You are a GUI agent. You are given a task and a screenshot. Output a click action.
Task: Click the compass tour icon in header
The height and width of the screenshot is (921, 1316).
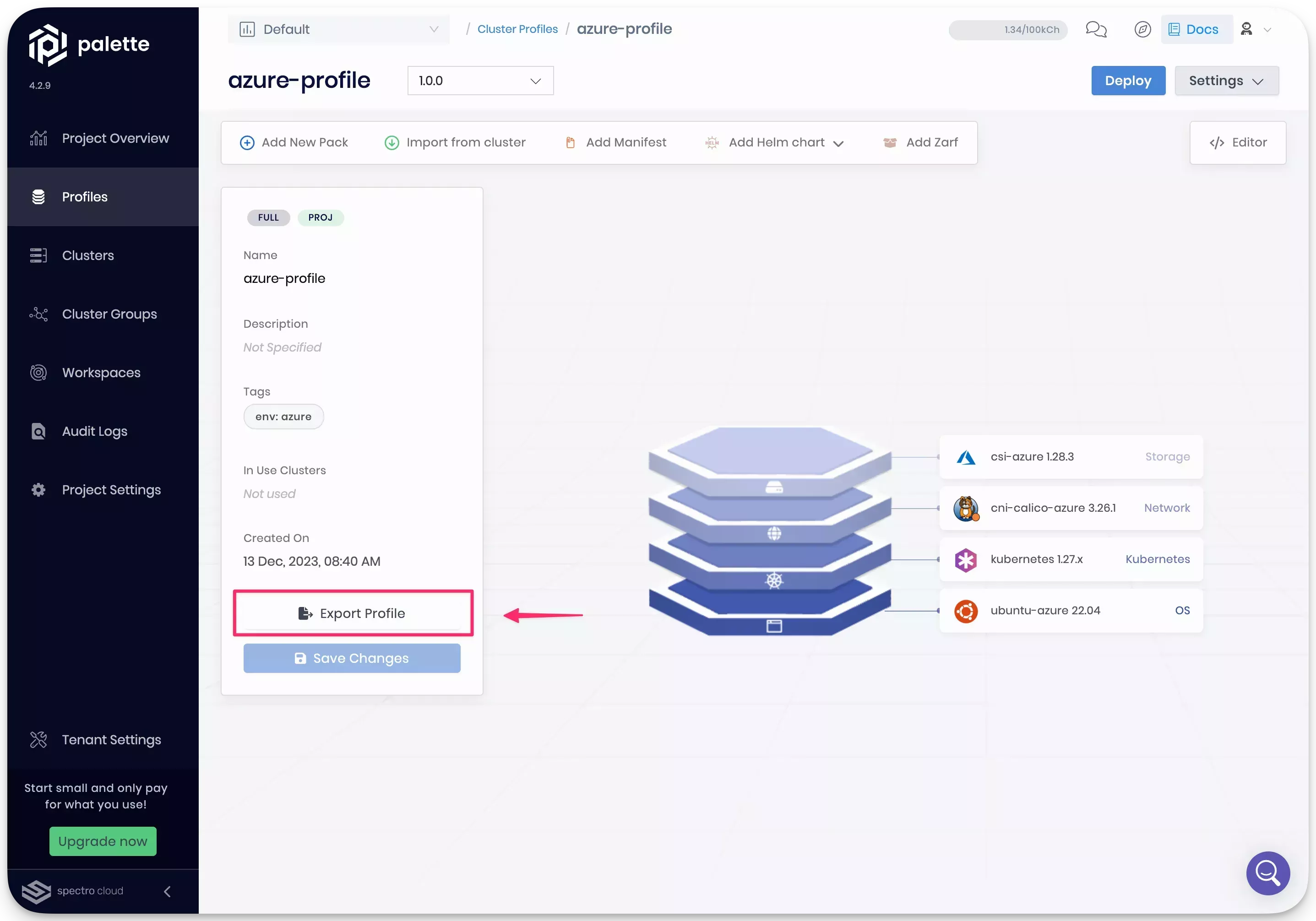1142,29
